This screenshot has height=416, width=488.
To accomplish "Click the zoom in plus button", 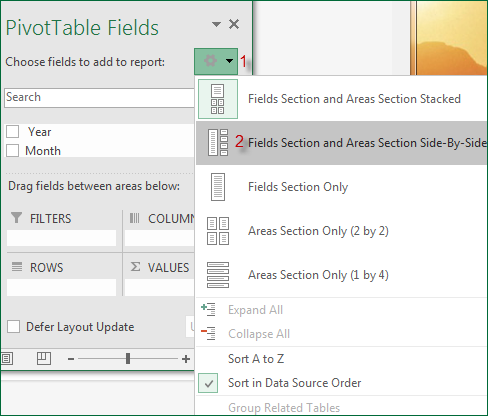I will pos(186,359).
